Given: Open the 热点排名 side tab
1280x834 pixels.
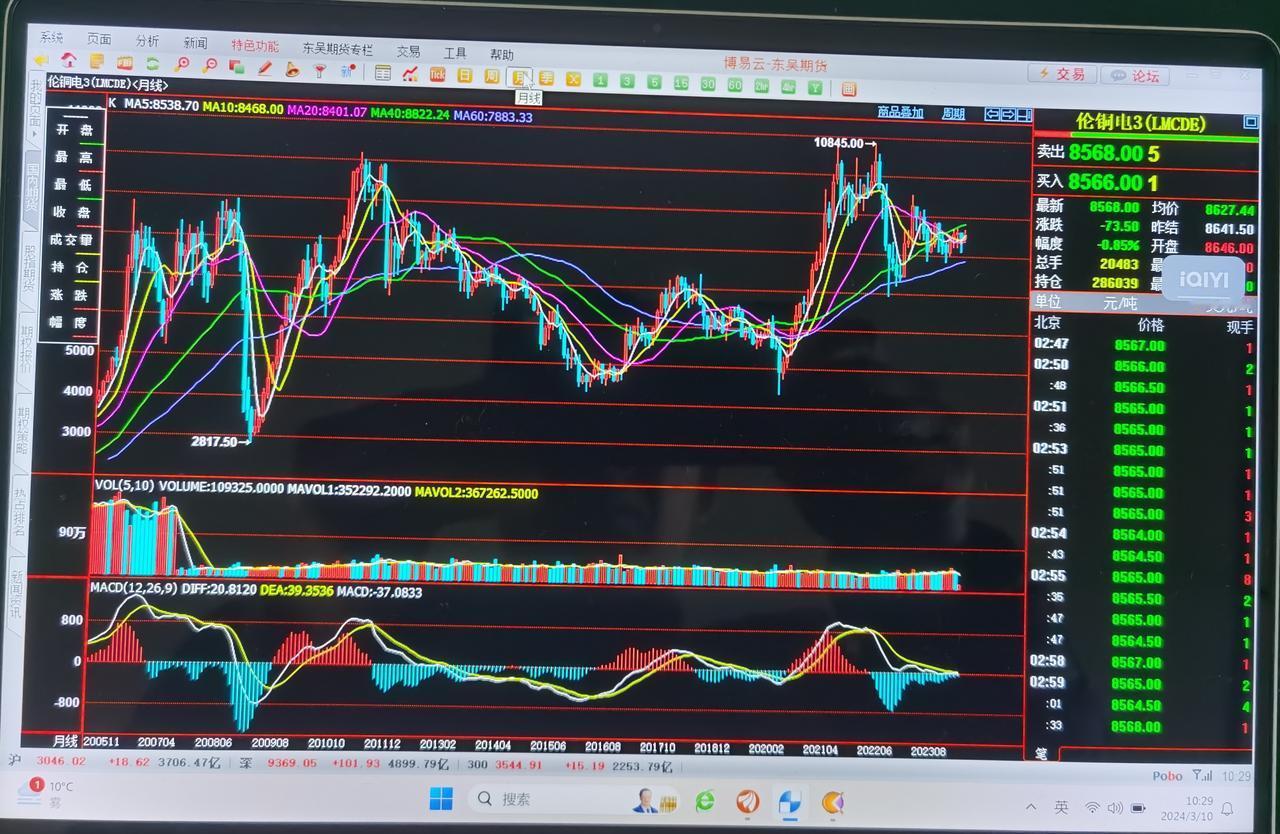Looking at the screenshot, I should pos(19,515).
